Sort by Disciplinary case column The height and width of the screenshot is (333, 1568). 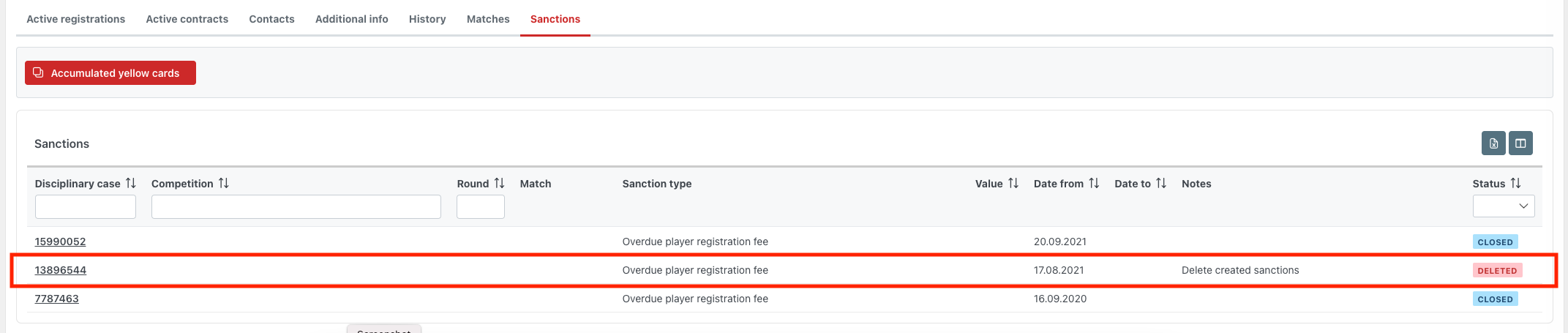131,183
